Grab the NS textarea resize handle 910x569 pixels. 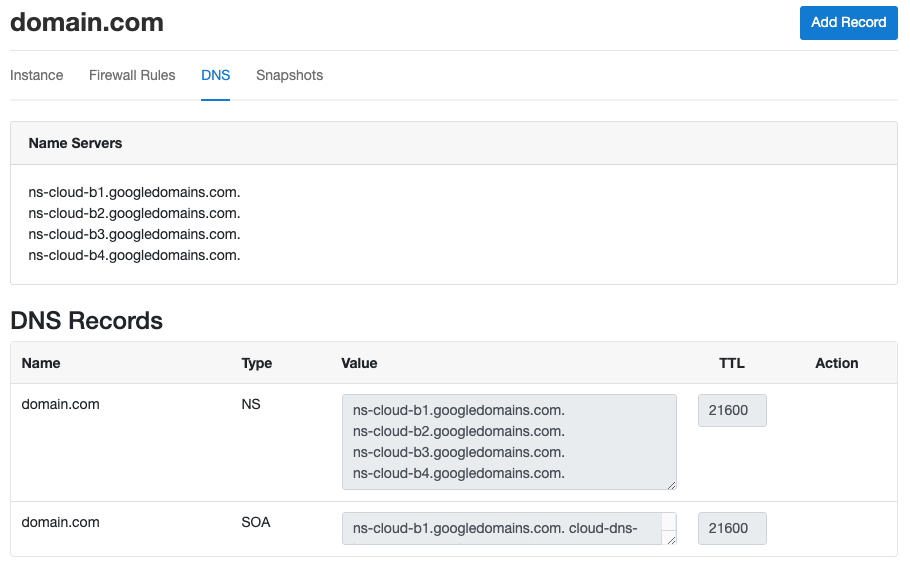click(x=671, y=485)
